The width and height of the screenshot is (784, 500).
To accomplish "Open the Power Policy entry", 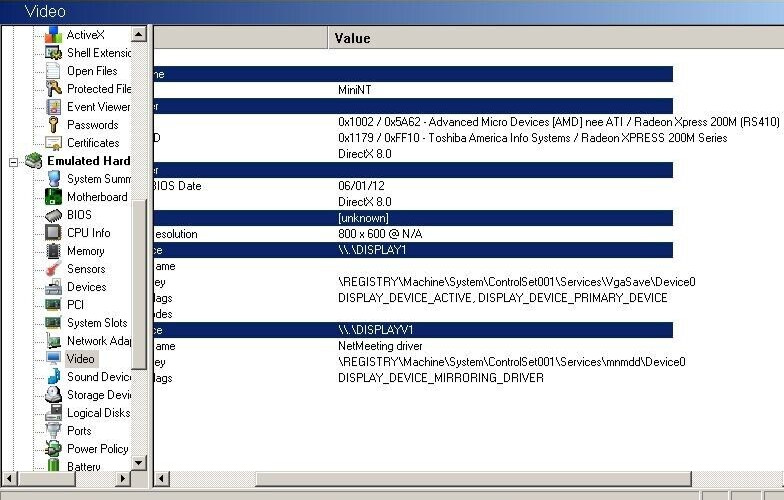I will (x=98, y=448).
